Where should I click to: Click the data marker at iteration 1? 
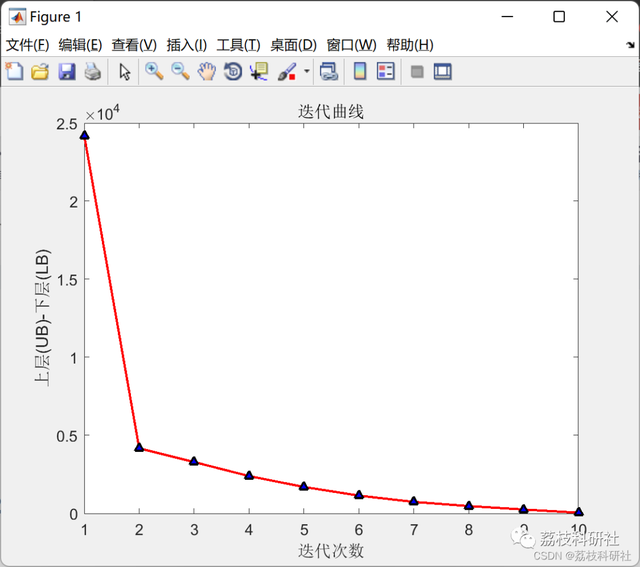(84, 135)
